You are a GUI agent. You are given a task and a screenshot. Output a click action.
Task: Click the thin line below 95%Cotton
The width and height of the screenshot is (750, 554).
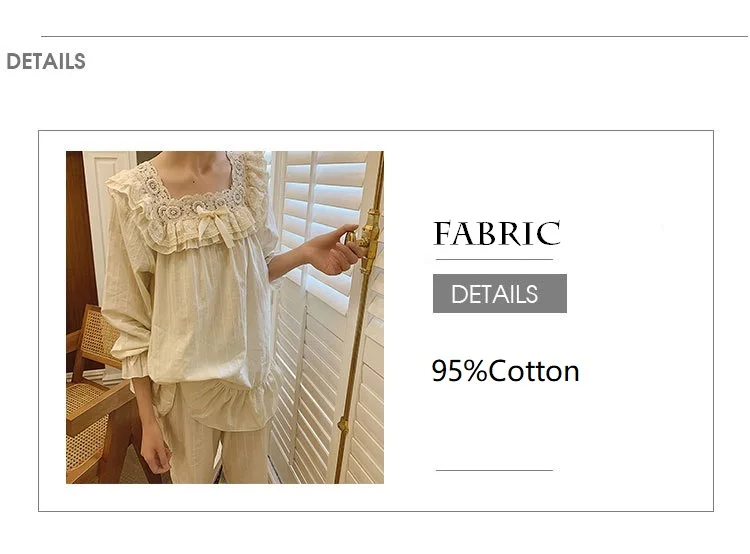[x=495, y=470]
